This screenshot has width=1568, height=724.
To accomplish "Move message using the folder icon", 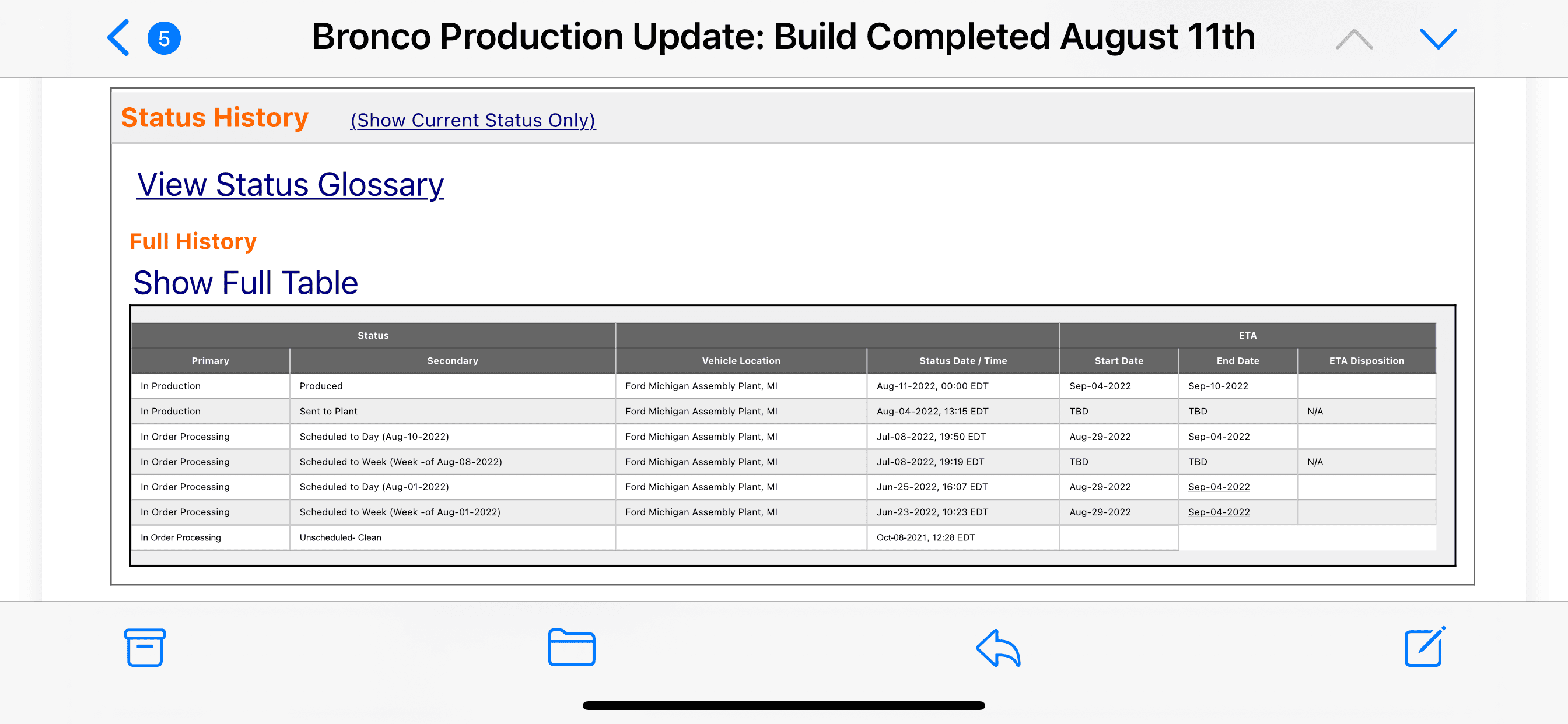I will [572, 647].
